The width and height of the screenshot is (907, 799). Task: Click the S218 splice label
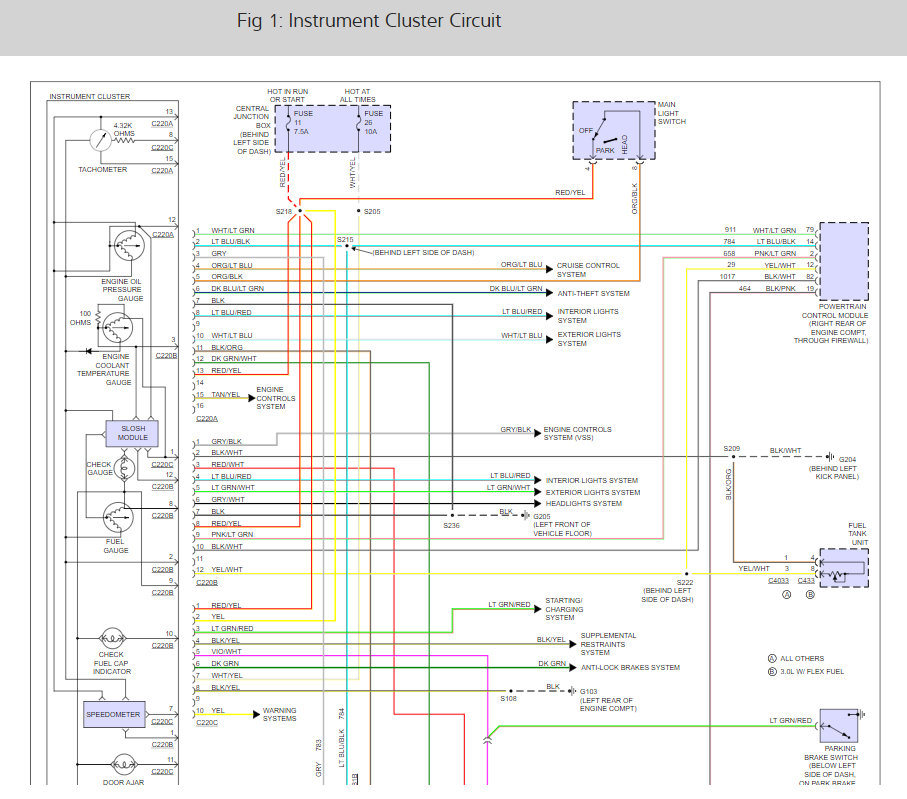284,212
